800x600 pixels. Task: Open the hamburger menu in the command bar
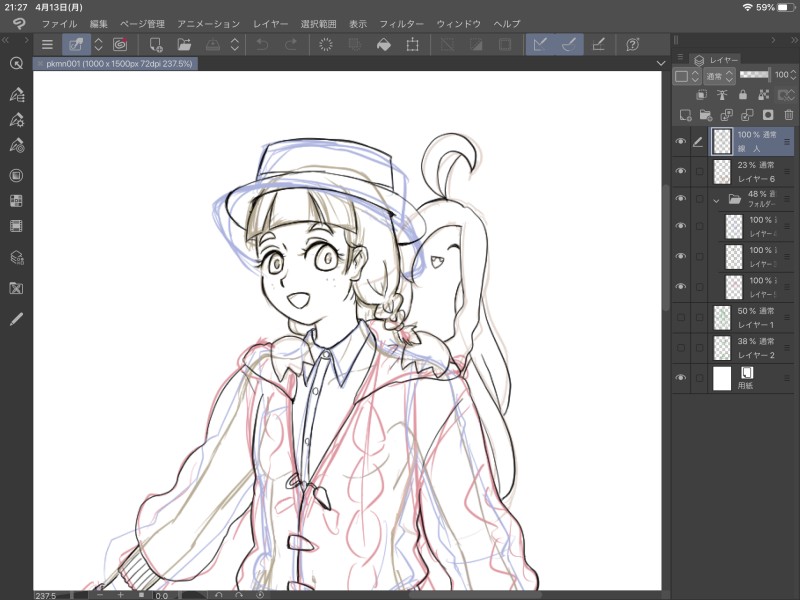[47, 44]
